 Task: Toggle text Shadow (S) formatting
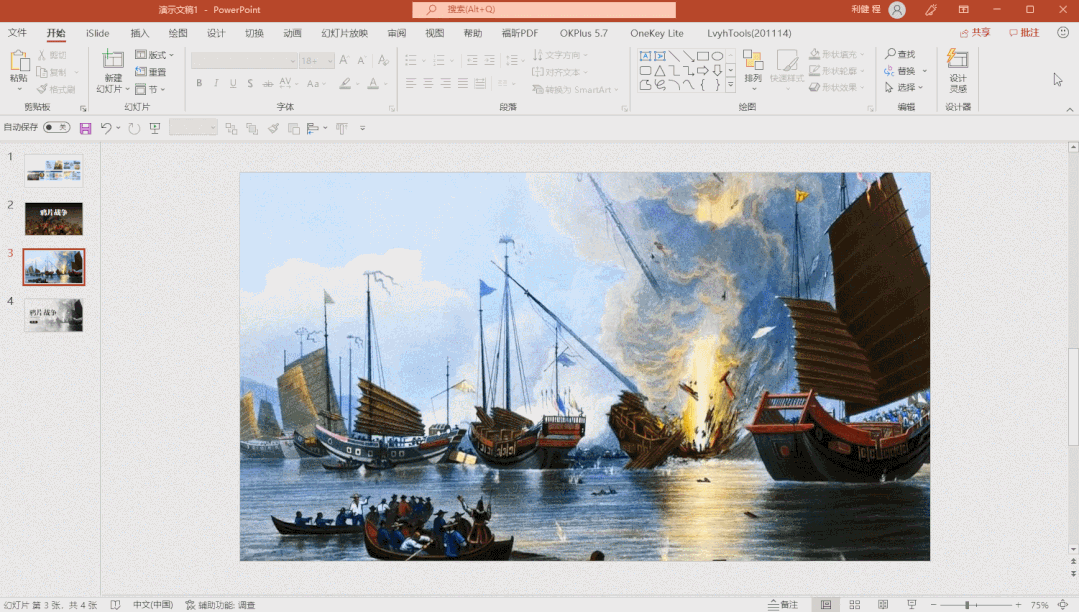tap(250, 83)
